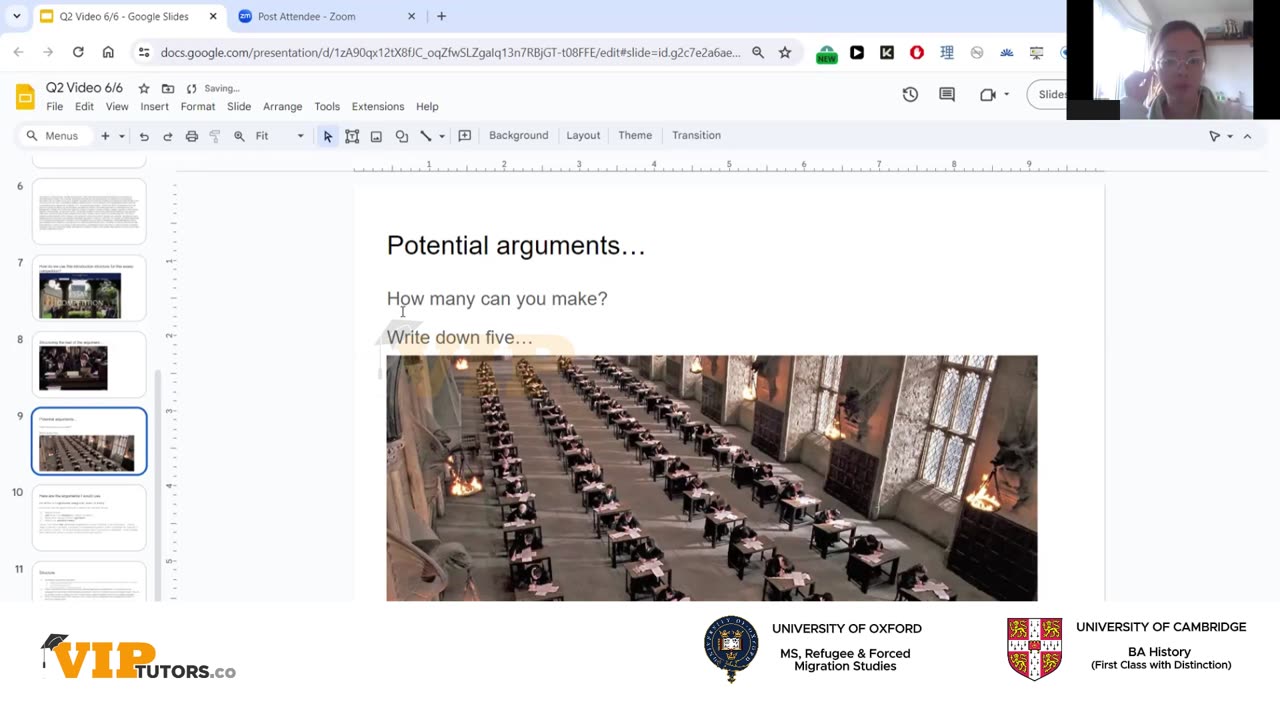Click the Insert image icon
The width and height of the screenshot is (1280, 720).
pyautogui.click(x=376, y=136)
